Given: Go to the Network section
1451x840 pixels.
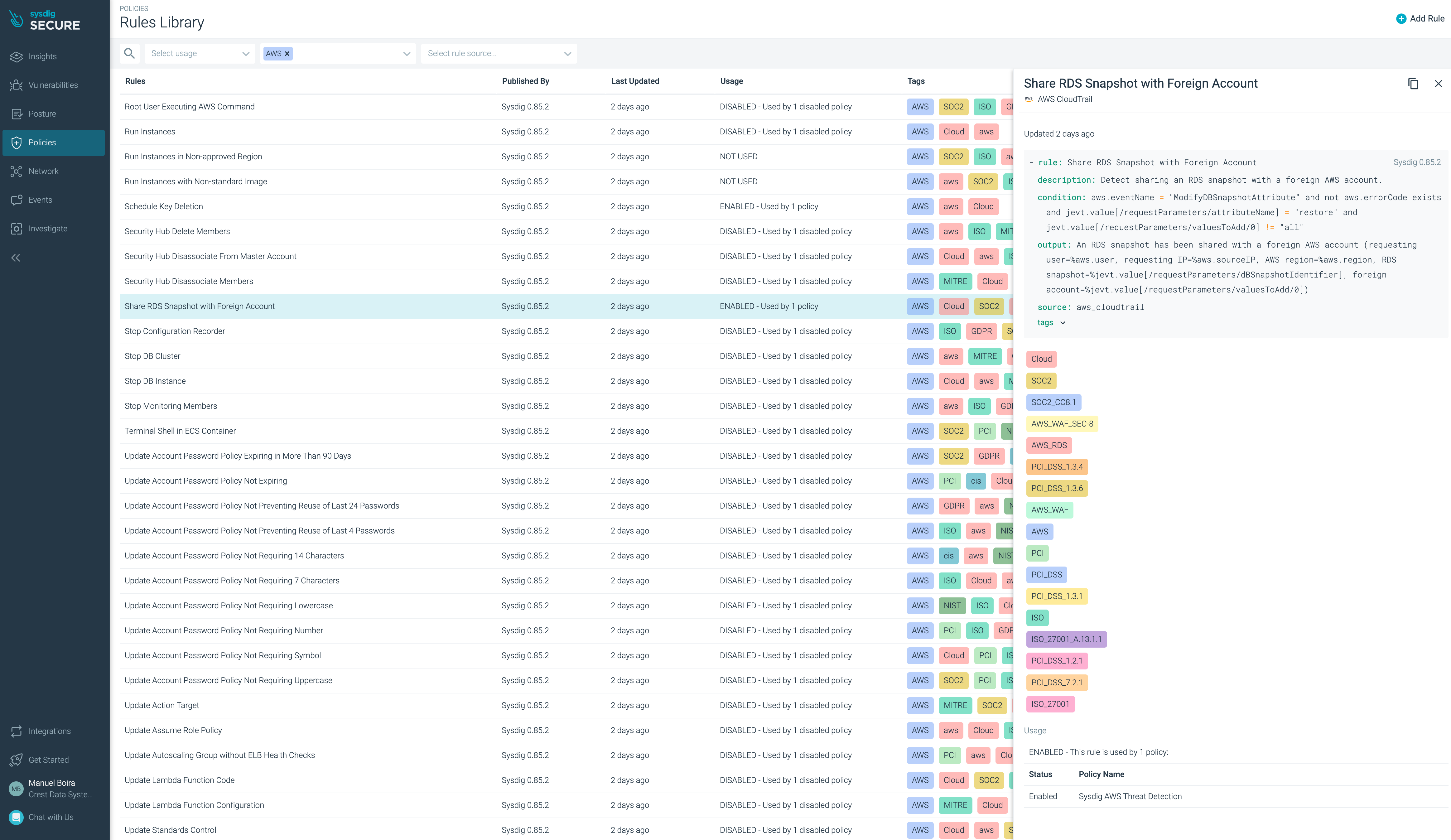Looking at the screenshot, I should pyautogui.click(x=44, y=171).
